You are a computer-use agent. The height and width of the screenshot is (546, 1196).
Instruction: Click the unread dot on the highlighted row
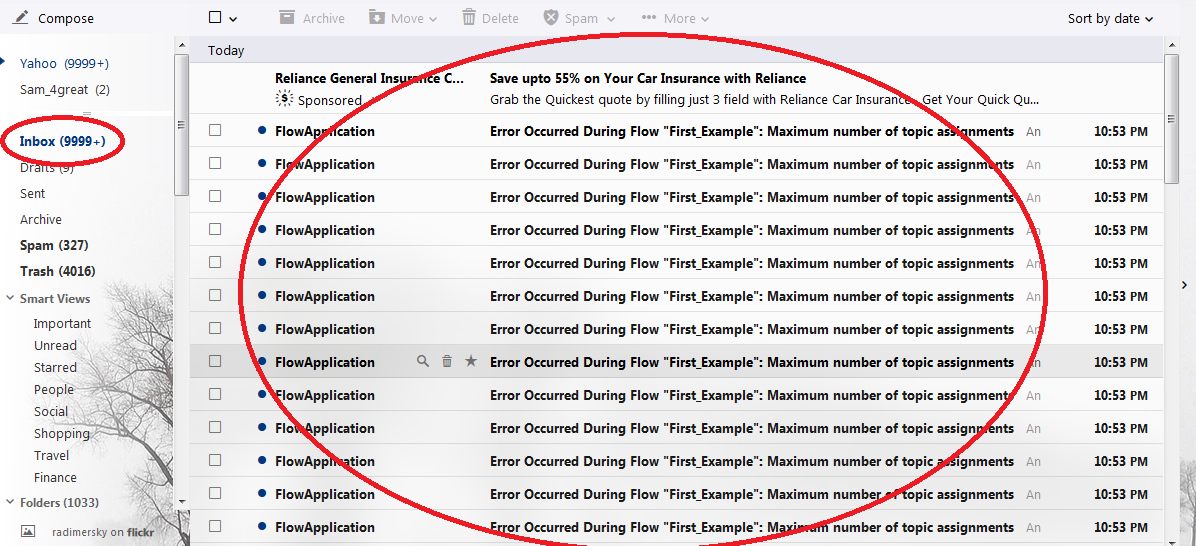point(262,361)
